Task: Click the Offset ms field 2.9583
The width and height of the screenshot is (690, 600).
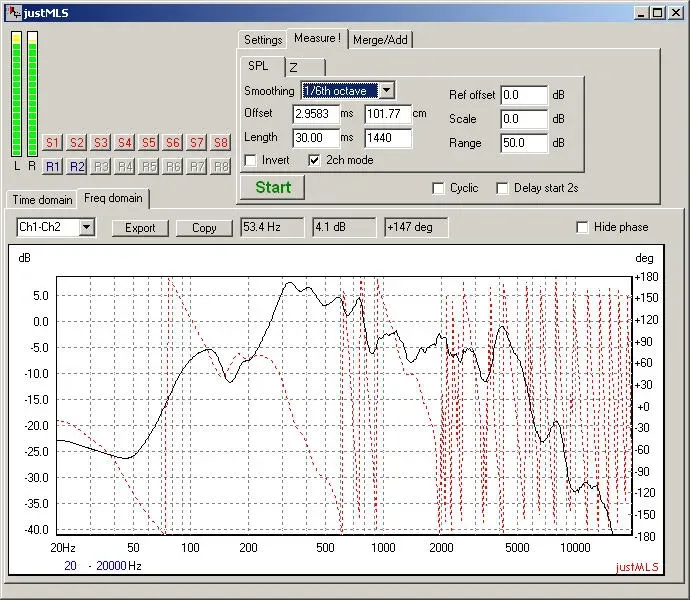Action: pyautogui.click(x=316, y=114)
